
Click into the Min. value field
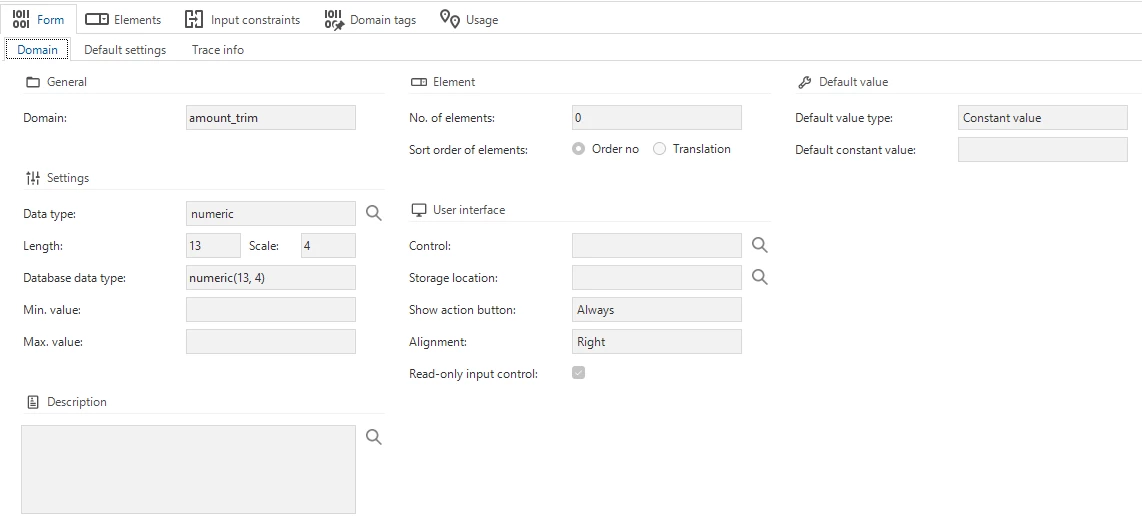tap(270, 310)
